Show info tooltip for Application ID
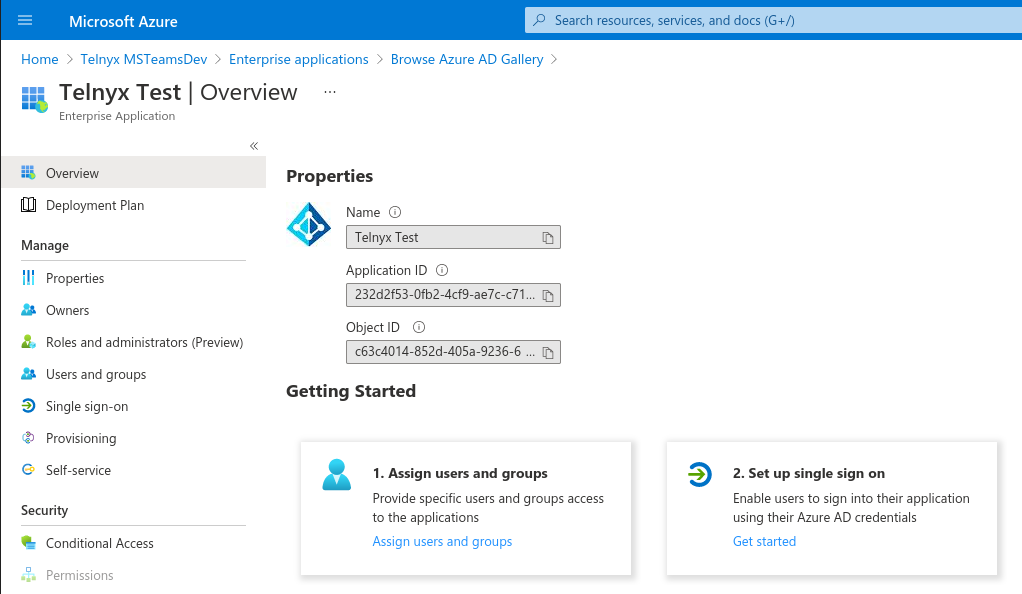This screenshot has width=1022, height=594. point(442,270)
